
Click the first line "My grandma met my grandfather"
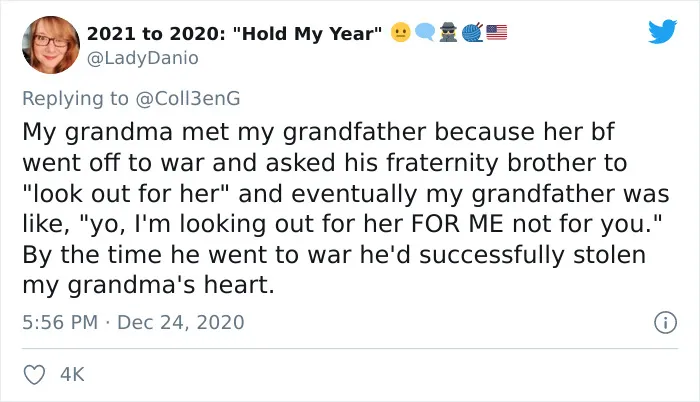pos(224,133)
